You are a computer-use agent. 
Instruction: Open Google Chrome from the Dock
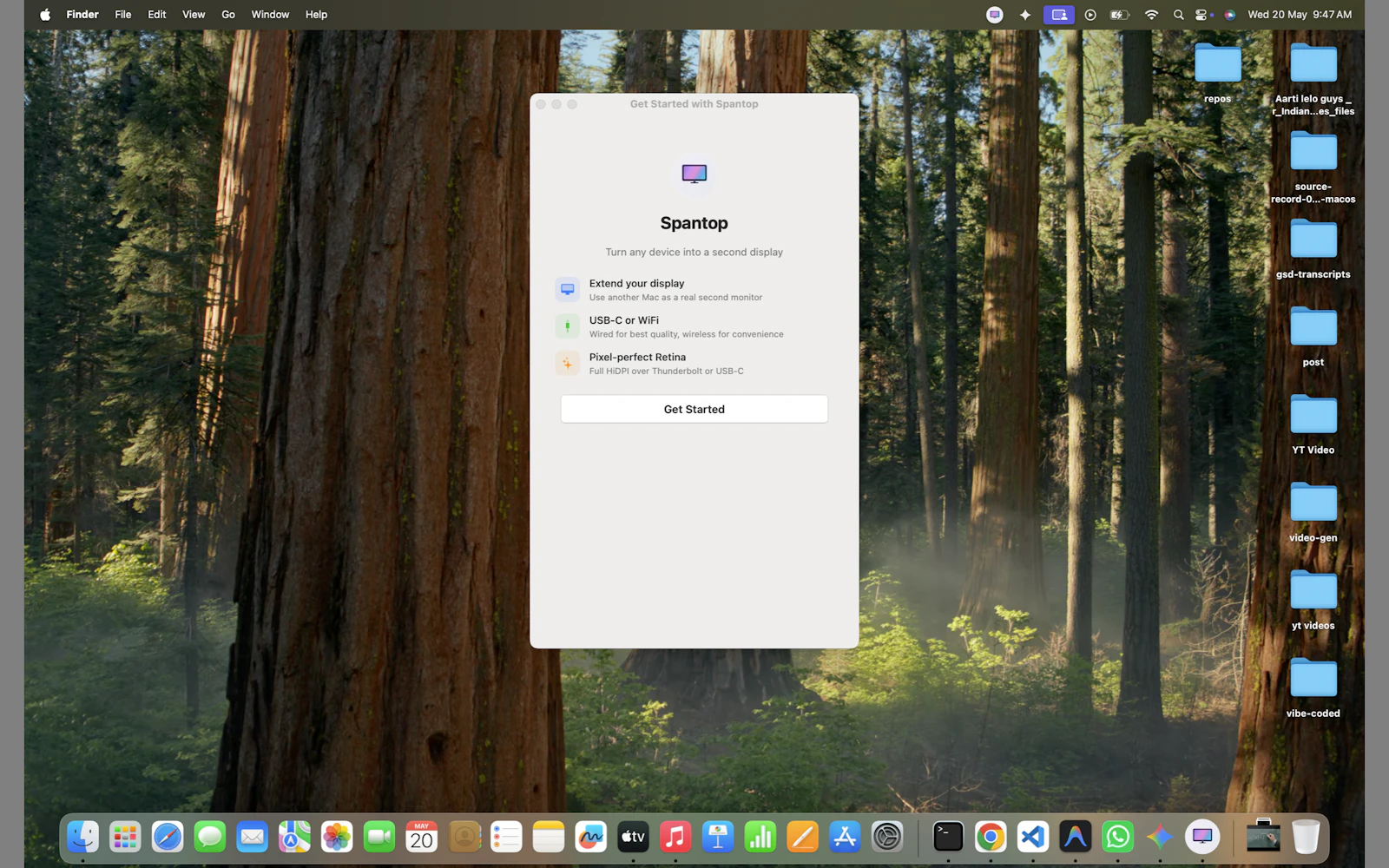(991, 837)
